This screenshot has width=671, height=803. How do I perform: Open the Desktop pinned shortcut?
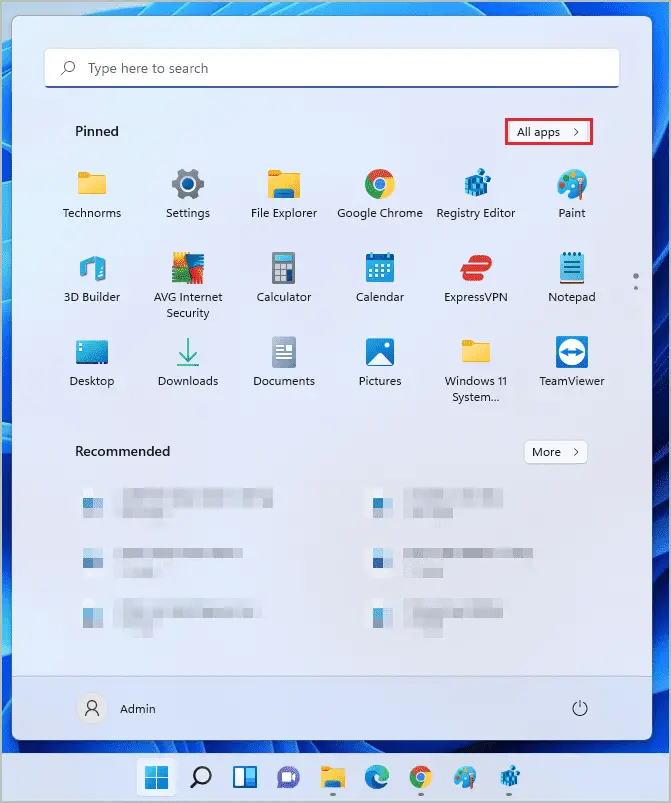[92, 362]
